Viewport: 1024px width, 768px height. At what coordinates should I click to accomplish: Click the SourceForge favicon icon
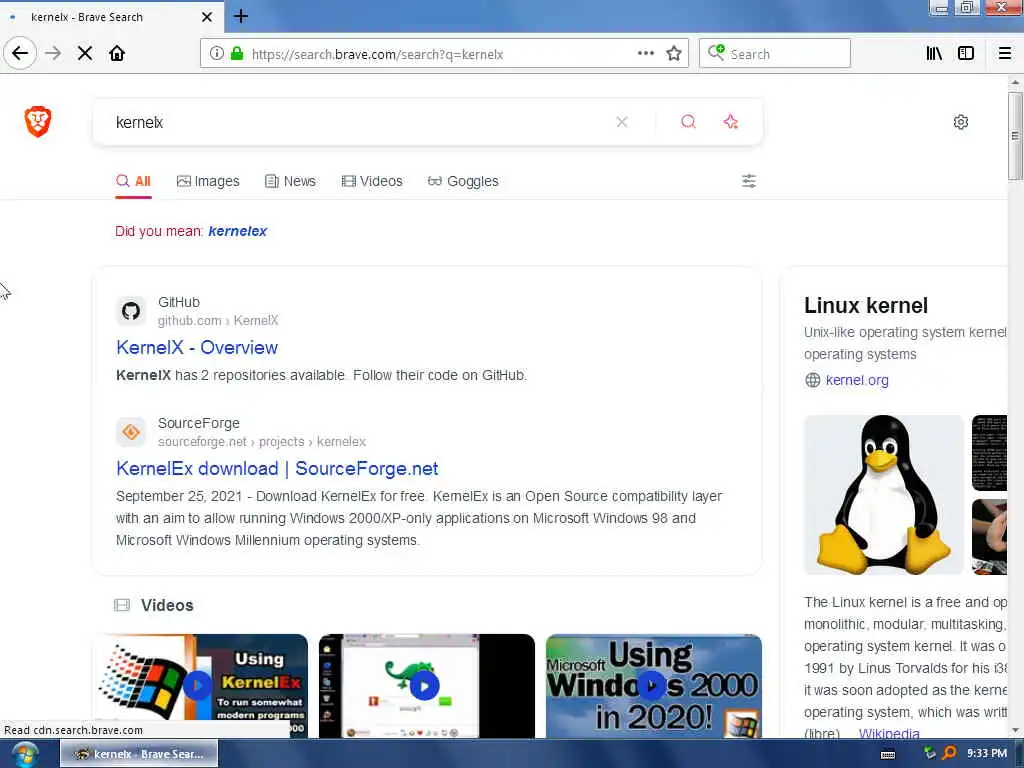point(131,432)
